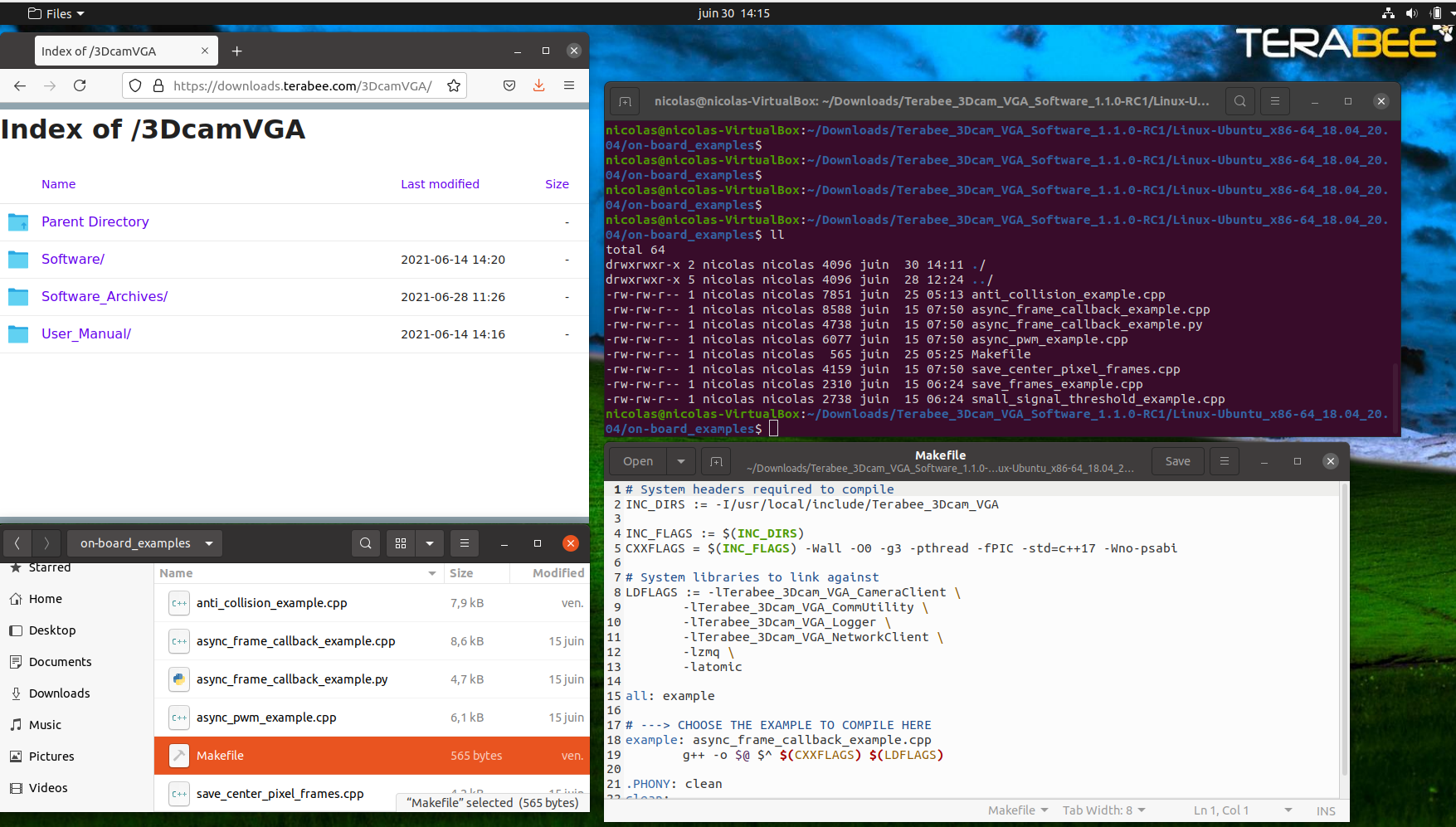This screenshot has height=827, width=1456.
Task: Click the terminal new tab icon
Action: point(625,101)
